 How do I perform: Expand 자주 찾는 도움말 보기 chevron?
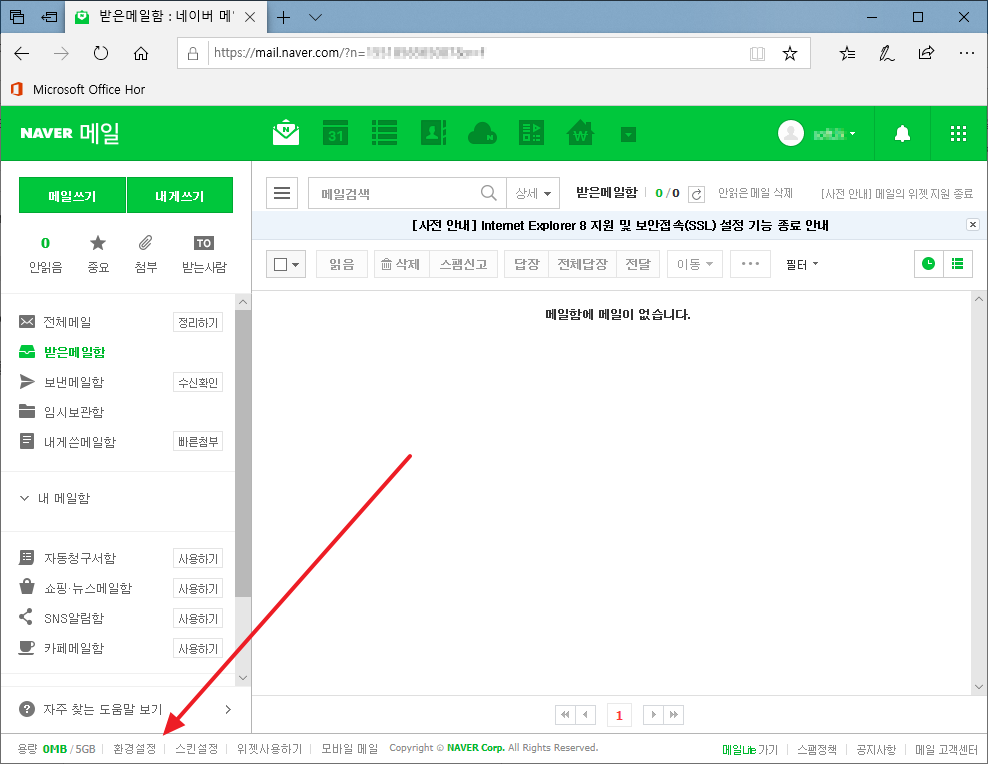pos(228,710)
